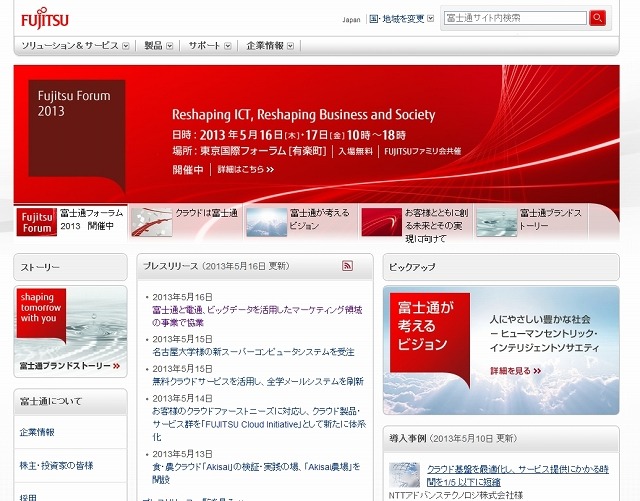
Task: Click 詳細はこちら in the banner
Action: (246, 169)
